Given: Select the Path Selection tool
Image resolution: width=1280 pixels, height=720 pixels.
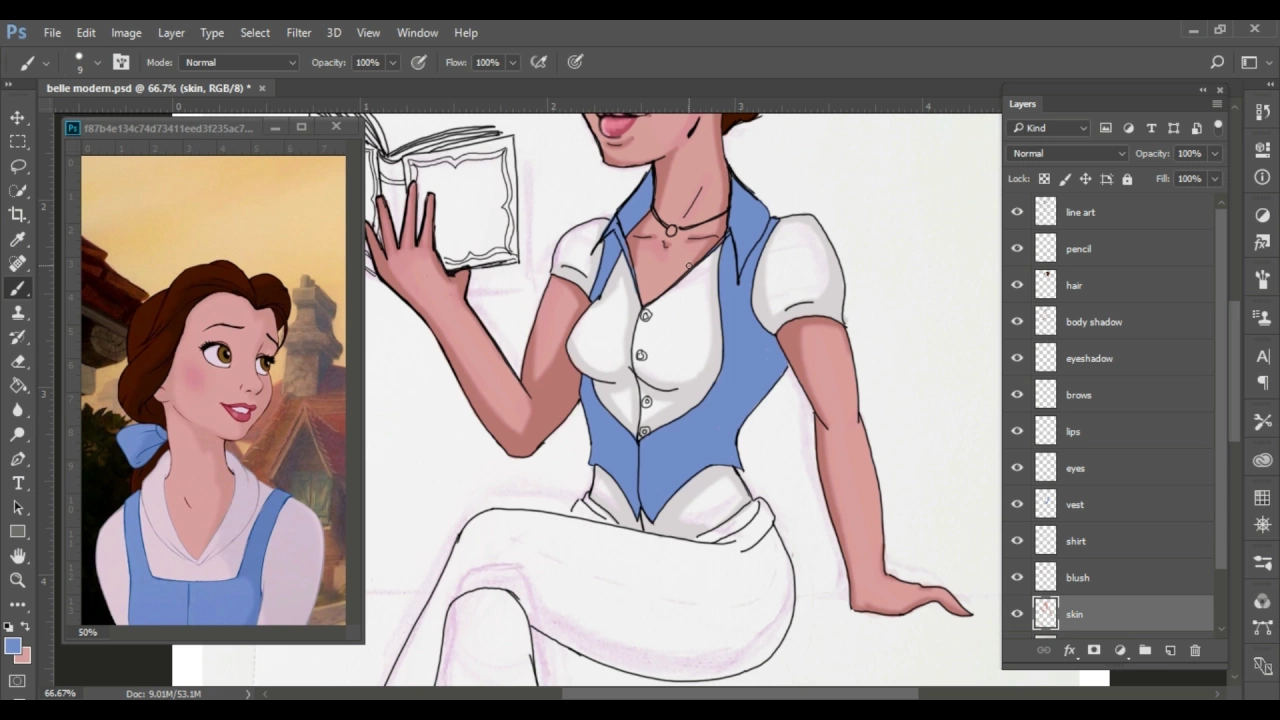Looking at the screenshot, I should click(18, 507).
